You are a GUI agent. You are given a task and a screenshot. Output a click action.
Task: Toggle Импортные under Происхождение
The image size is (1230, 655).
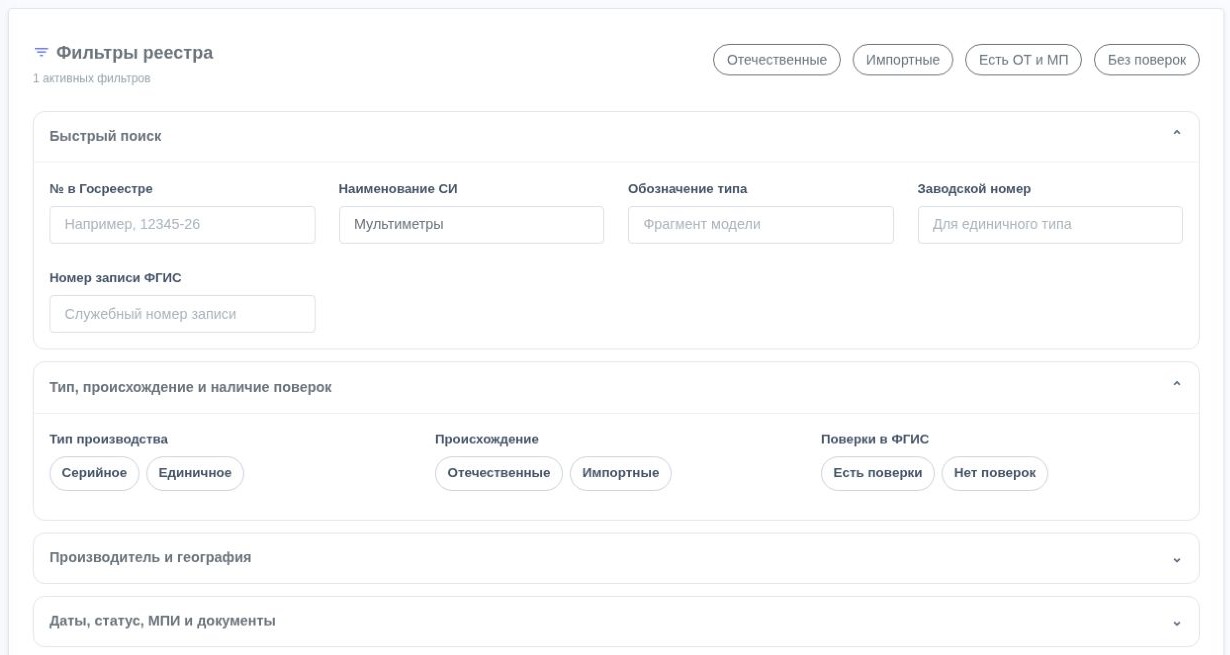coord(620,473)
